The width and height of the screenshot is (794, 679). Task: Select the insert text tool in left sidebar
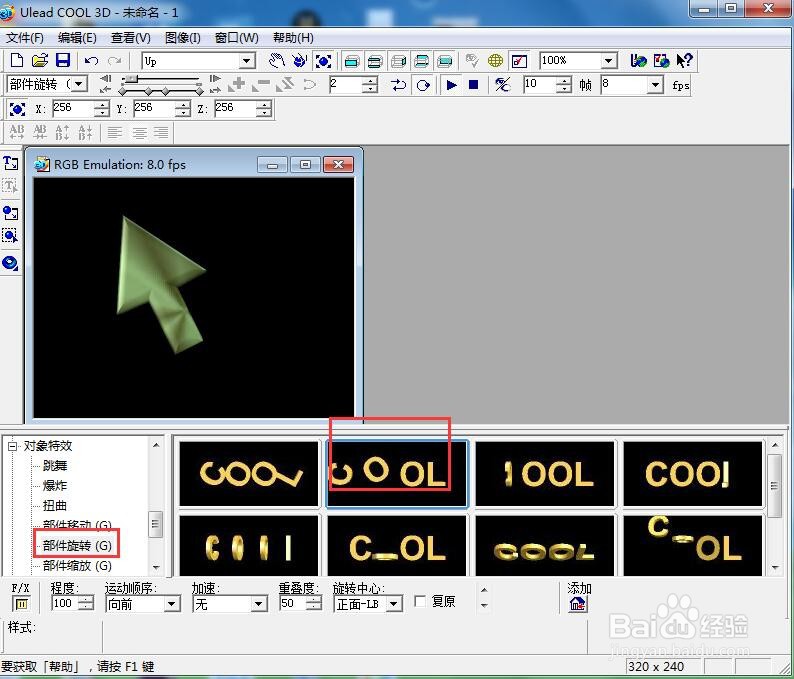[11, 163]
